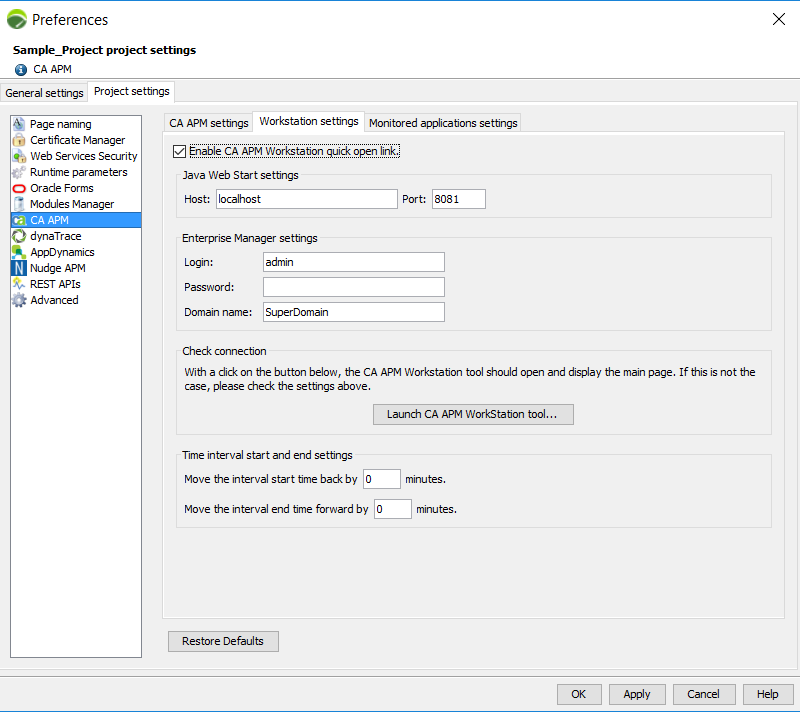Switch to the General settings tab
Image resolution: width=800 pixels, height=712 pixels.
(x=44, y=93)
